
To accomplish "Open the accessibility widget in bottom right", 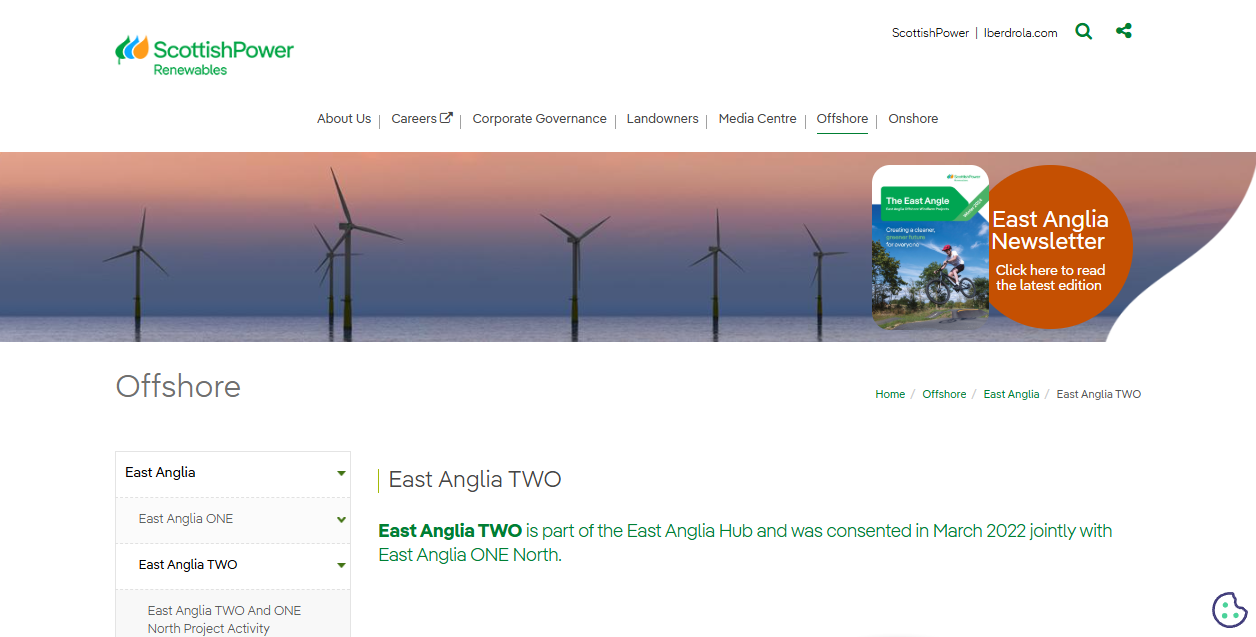I will [x=1230, y=608].
